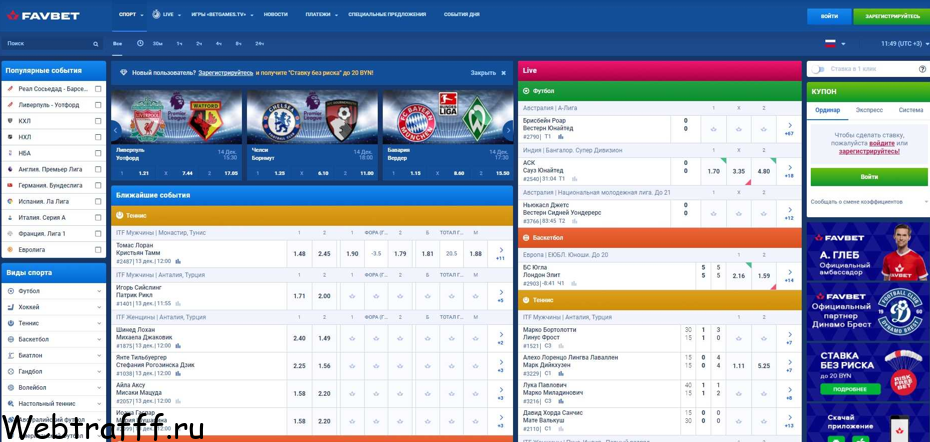Select the 24ч time filter

pos(259,44)
